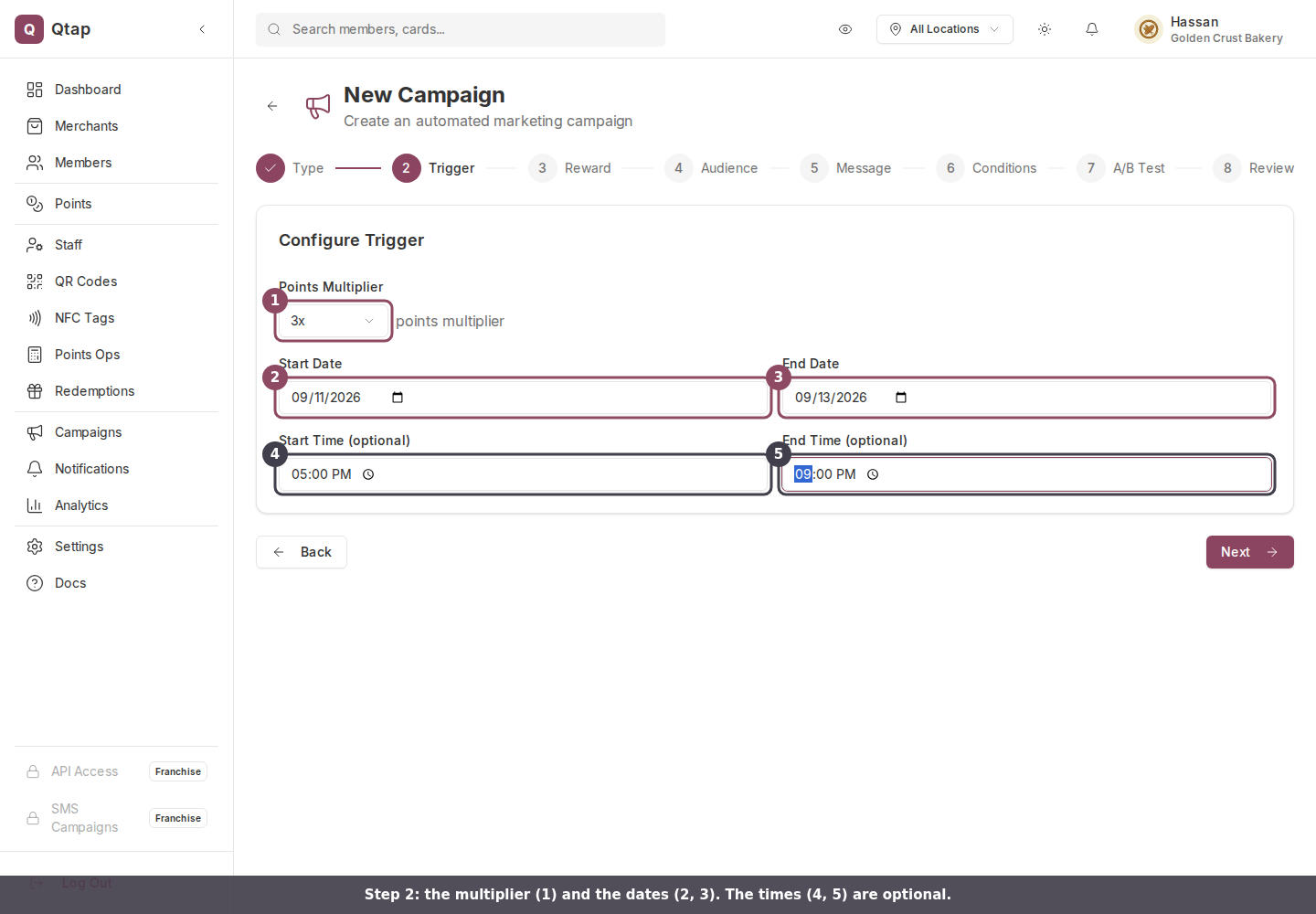Viewport: 1316px width, 914px height.
Task: Click the Qtap logo icon
Action: pyautogui.click(x=29, y=29)
